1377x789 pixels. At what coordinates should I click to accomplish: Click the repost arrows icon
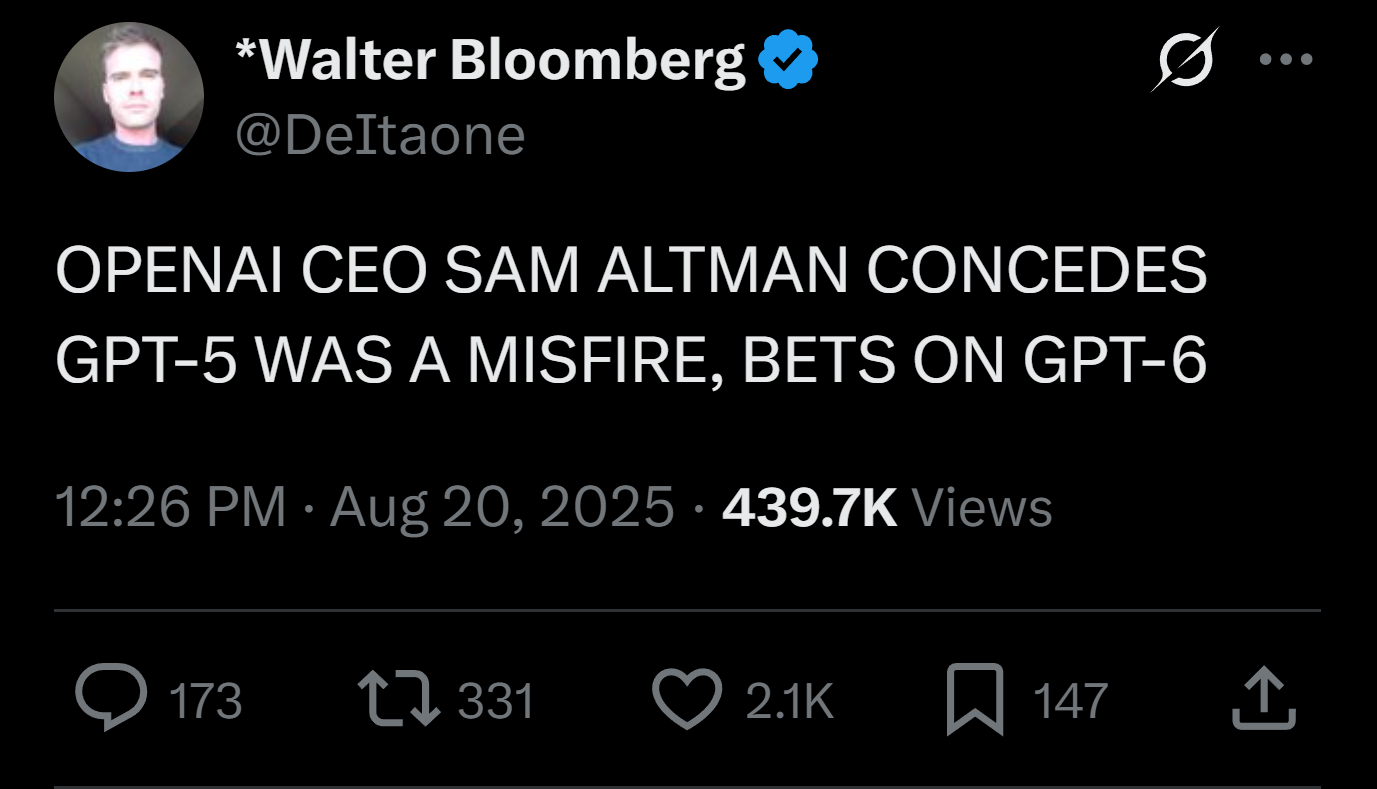399,699
